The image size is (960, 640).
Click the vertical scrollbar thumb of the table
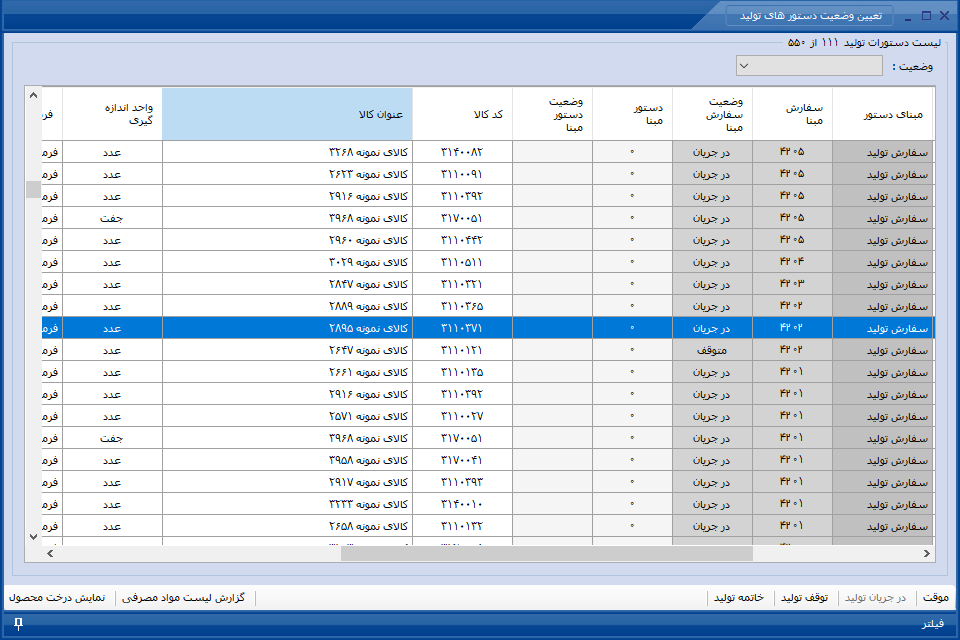coord(33,189)
